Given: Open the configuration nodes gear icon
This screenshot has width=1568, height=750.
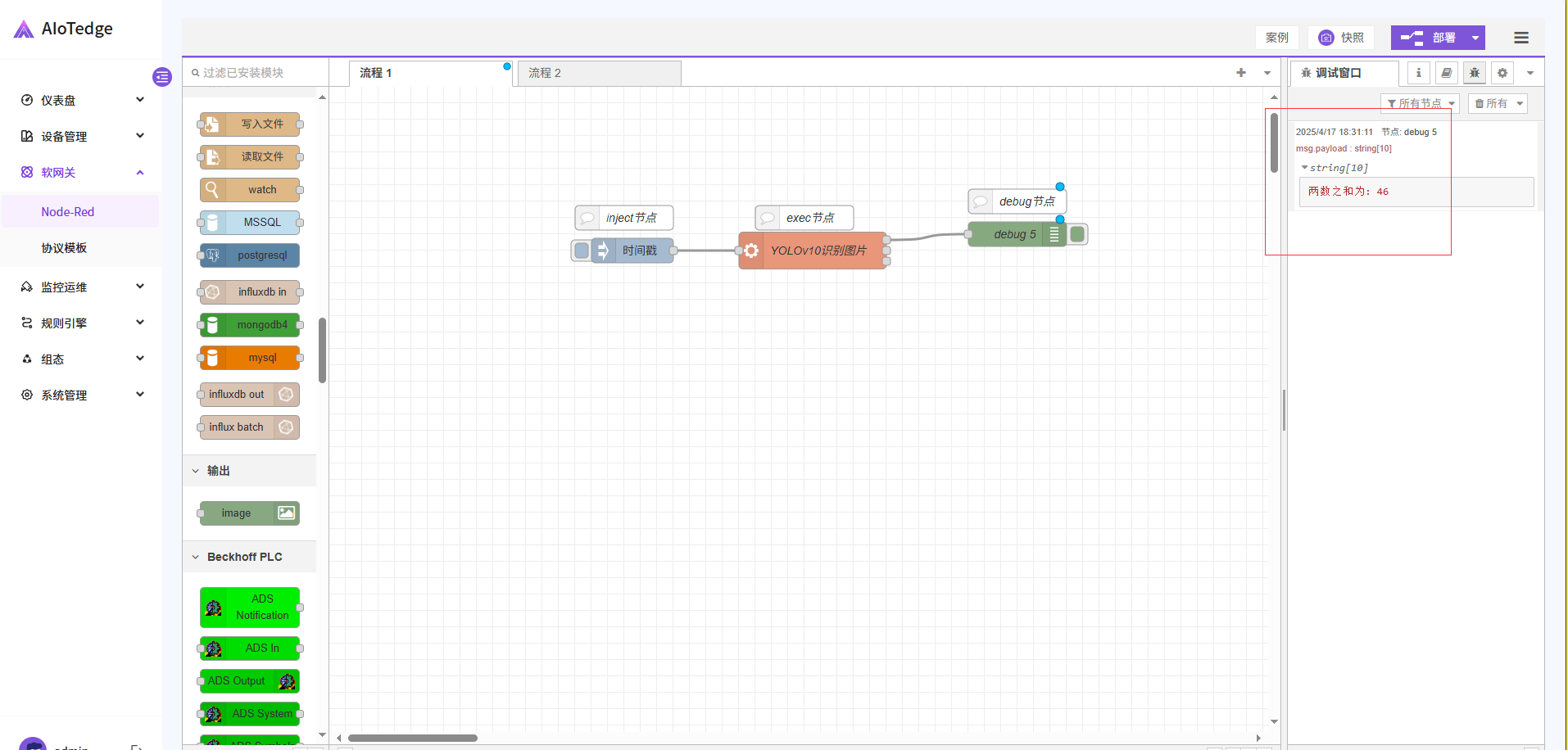Looking at the screenshot, I should point(1502,73).
